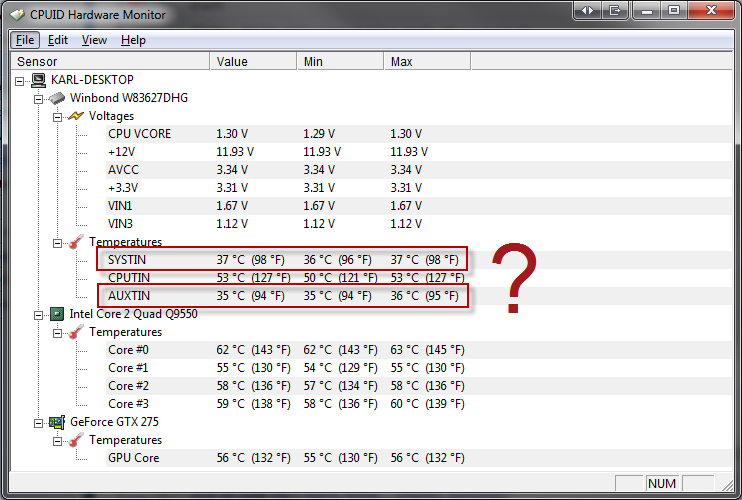Select the Core #1 row

[419, 368]
